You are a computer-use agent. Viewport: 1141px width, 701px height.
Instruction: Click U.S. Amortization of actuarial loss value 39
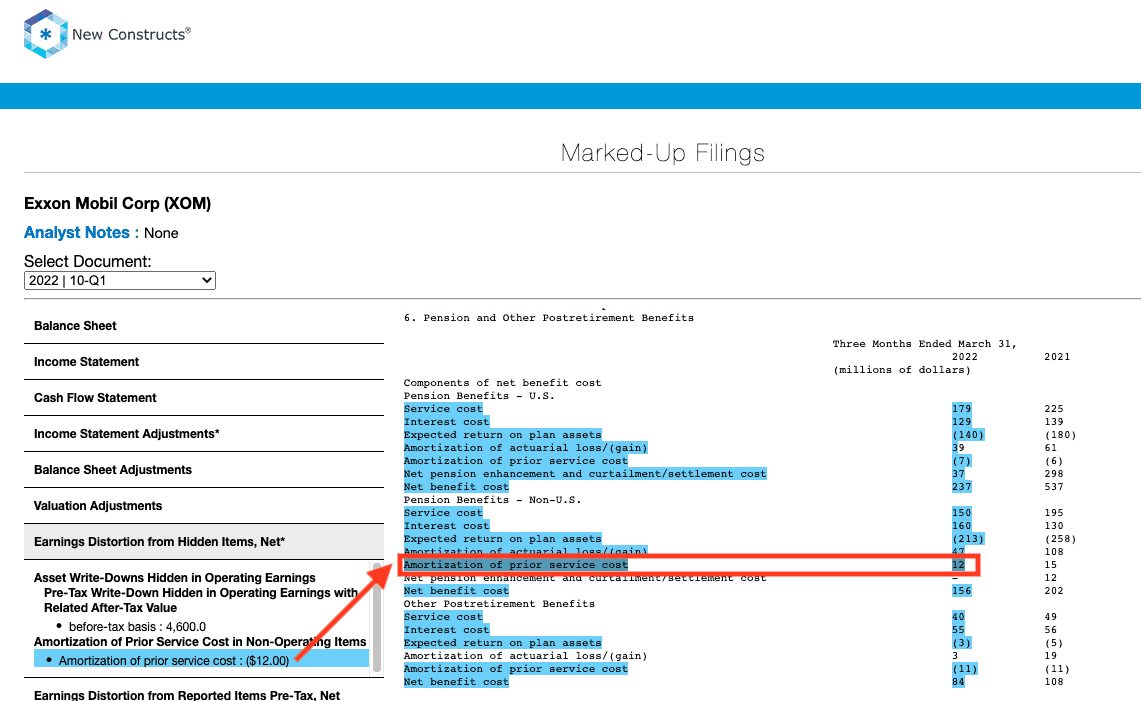(958, 448)
